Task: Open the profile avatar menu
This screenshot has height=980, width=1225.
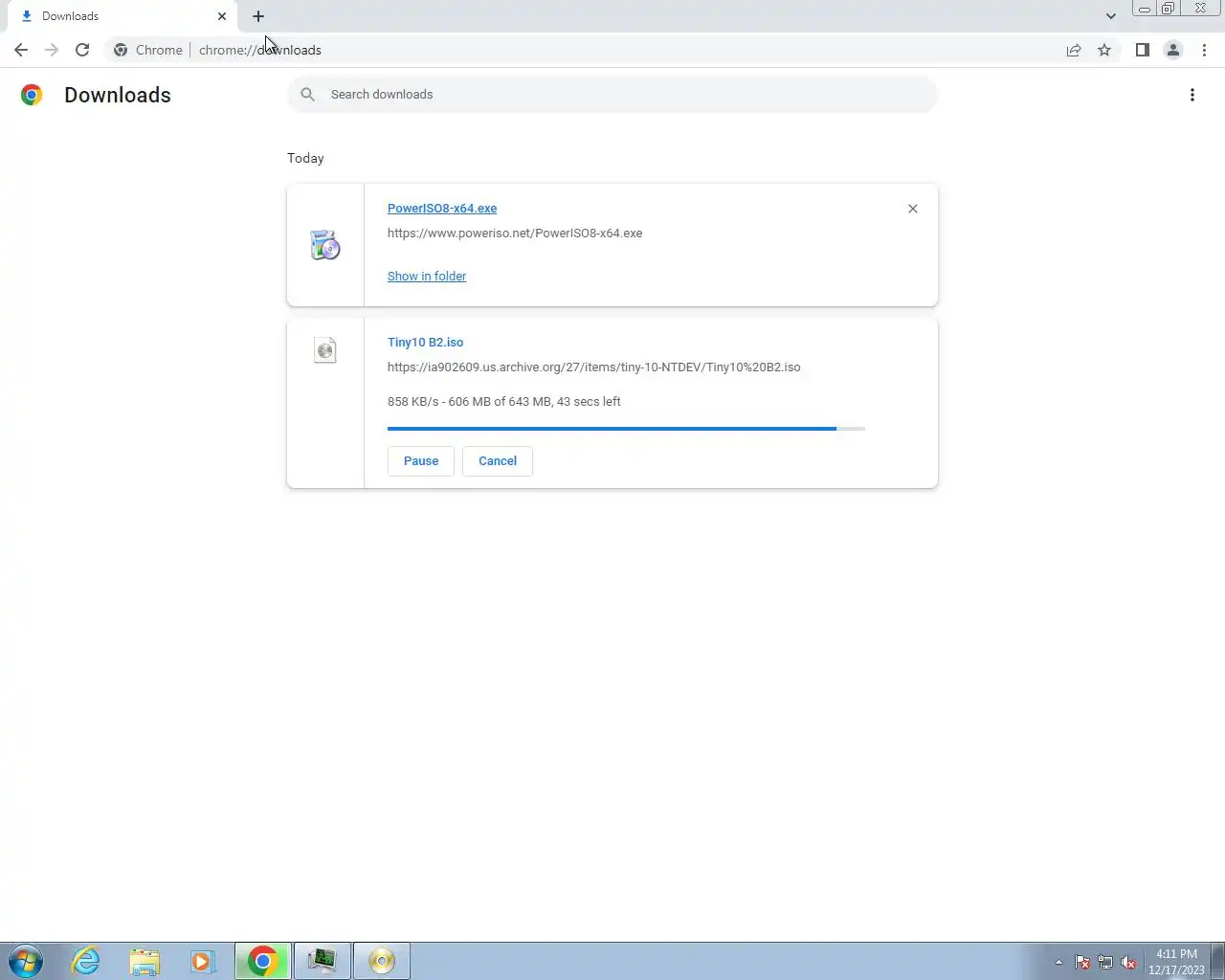Action: click(x=1172, y=50)
